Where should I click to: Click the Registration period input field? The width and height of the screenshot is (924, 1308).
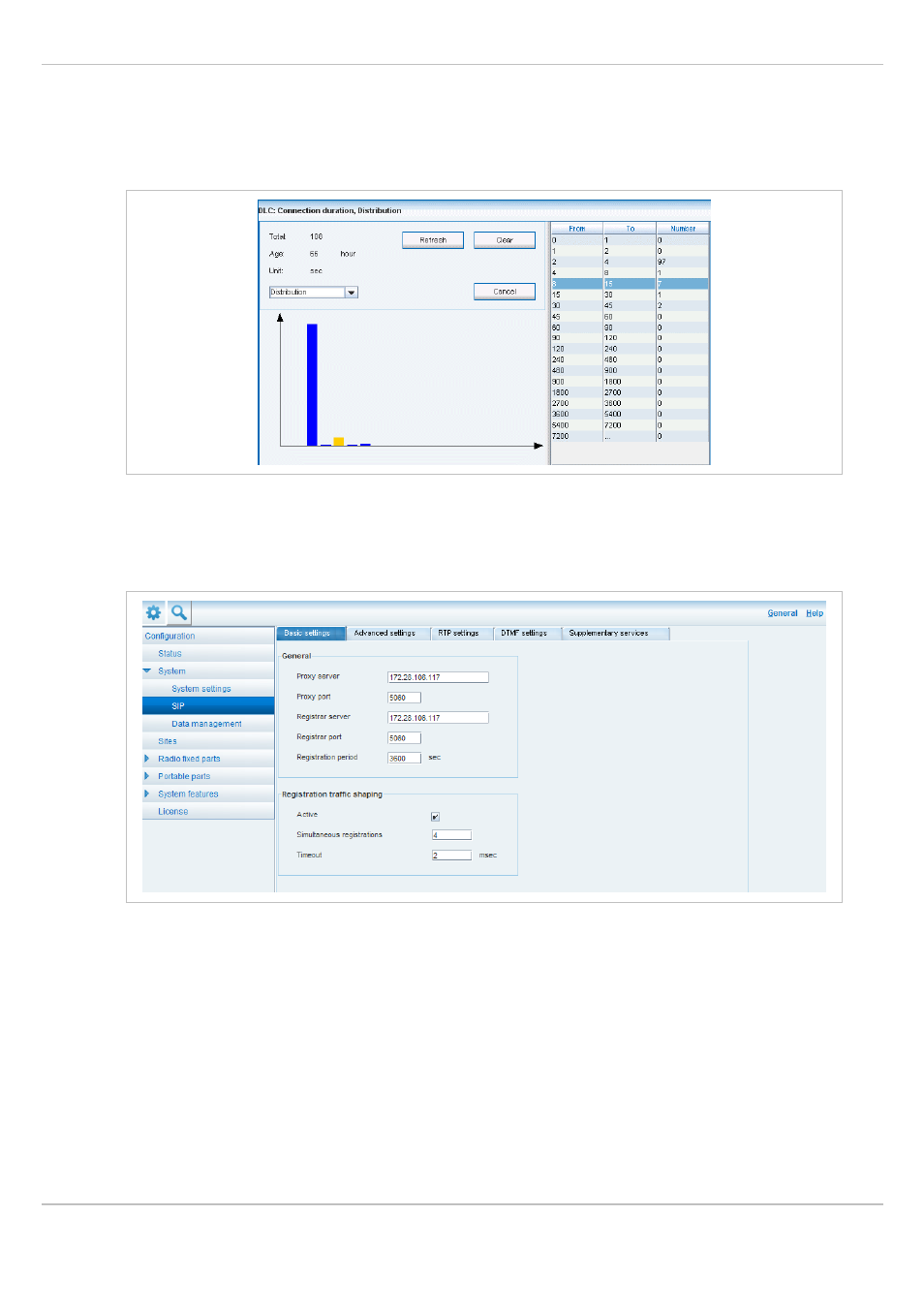tap(404, 759)
